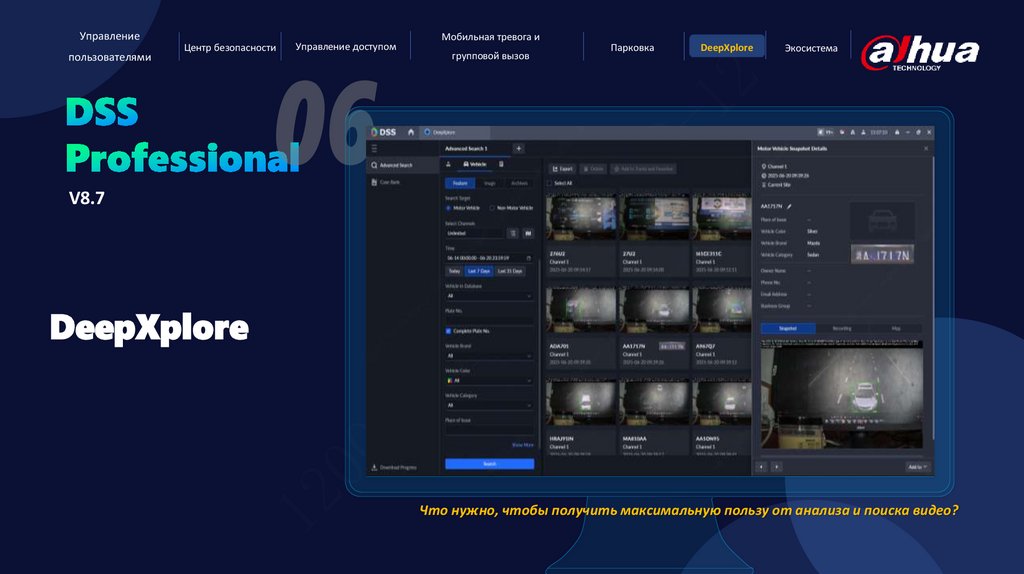
Task: Click the DSS logo icon
Action: 375,132
